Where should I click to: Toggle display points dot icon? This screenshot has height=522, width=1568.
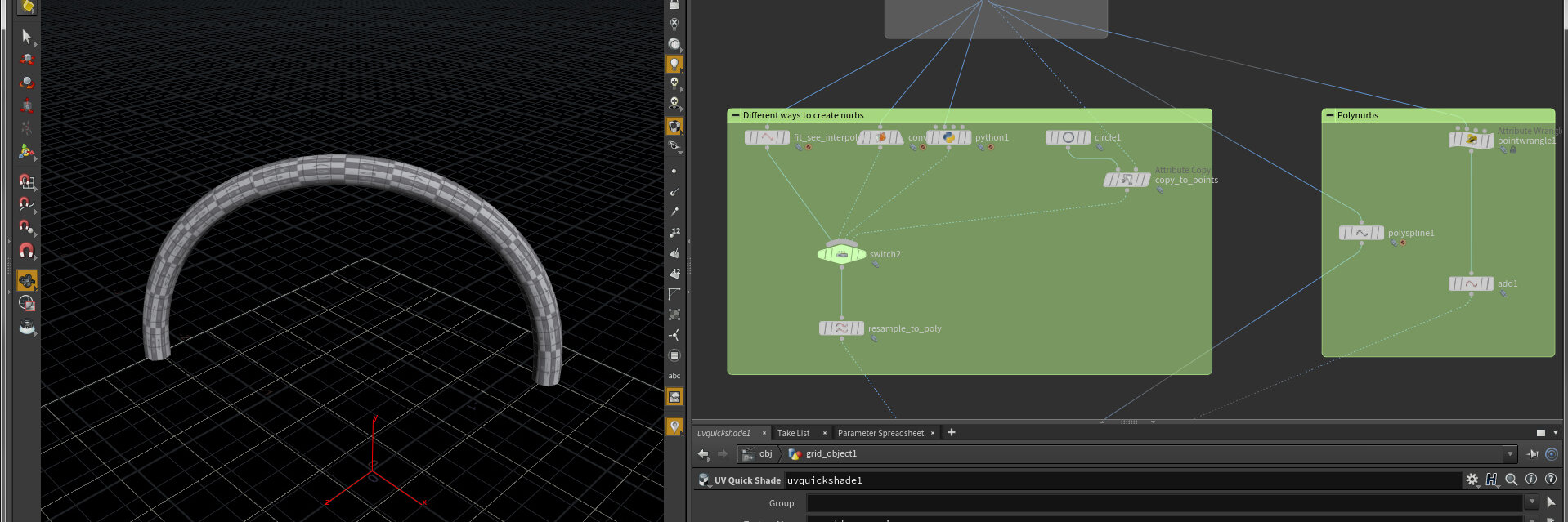tap(674, 171)
